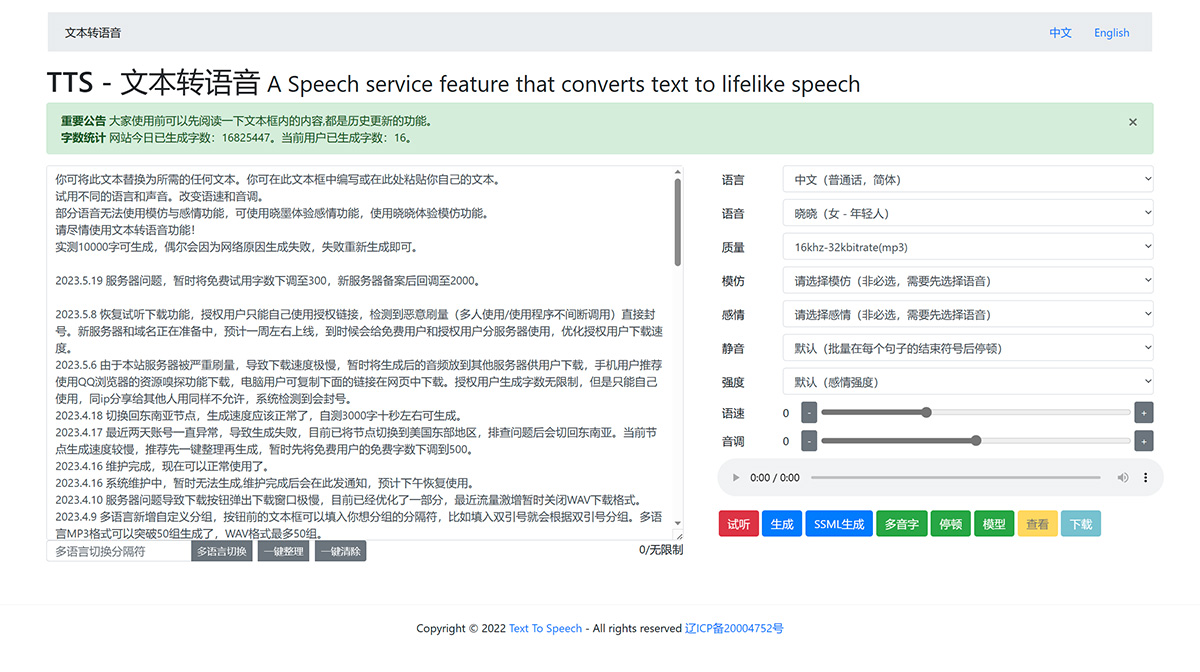This screenshot has width=1200, height=672.
Task: Open the 语音 voice selection dropdown
Action: pos(966,213)
